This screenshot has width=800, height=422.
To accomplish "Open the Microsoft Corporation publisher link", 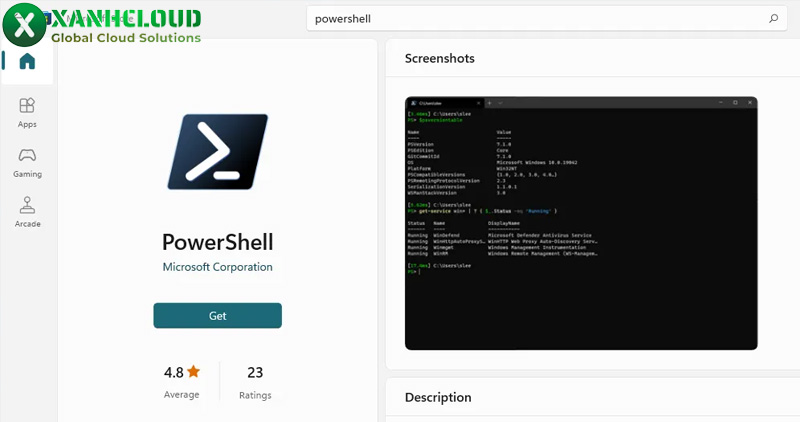I will [x=217, y=267].
